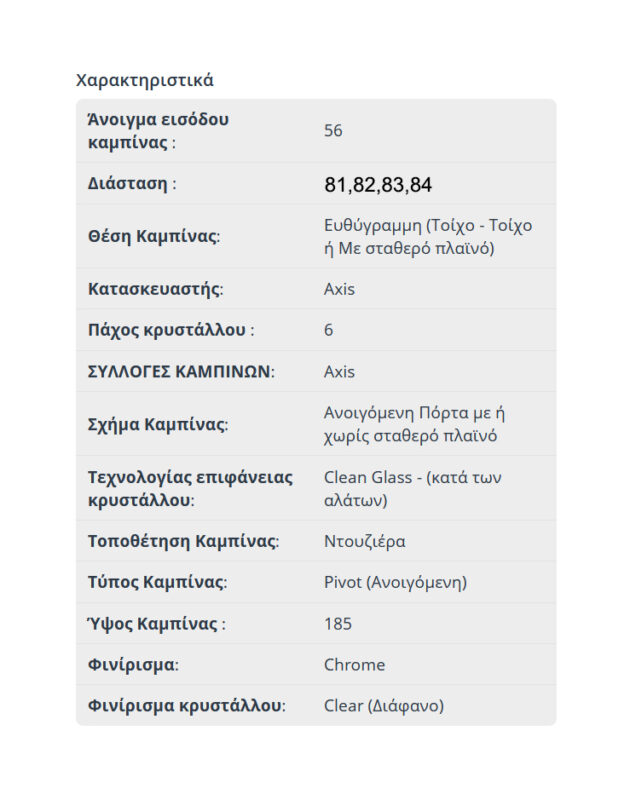630x800 pixels.
Task: Click the Clear (Διάφανο) glass finish value
Action: [x=383, y=706]
